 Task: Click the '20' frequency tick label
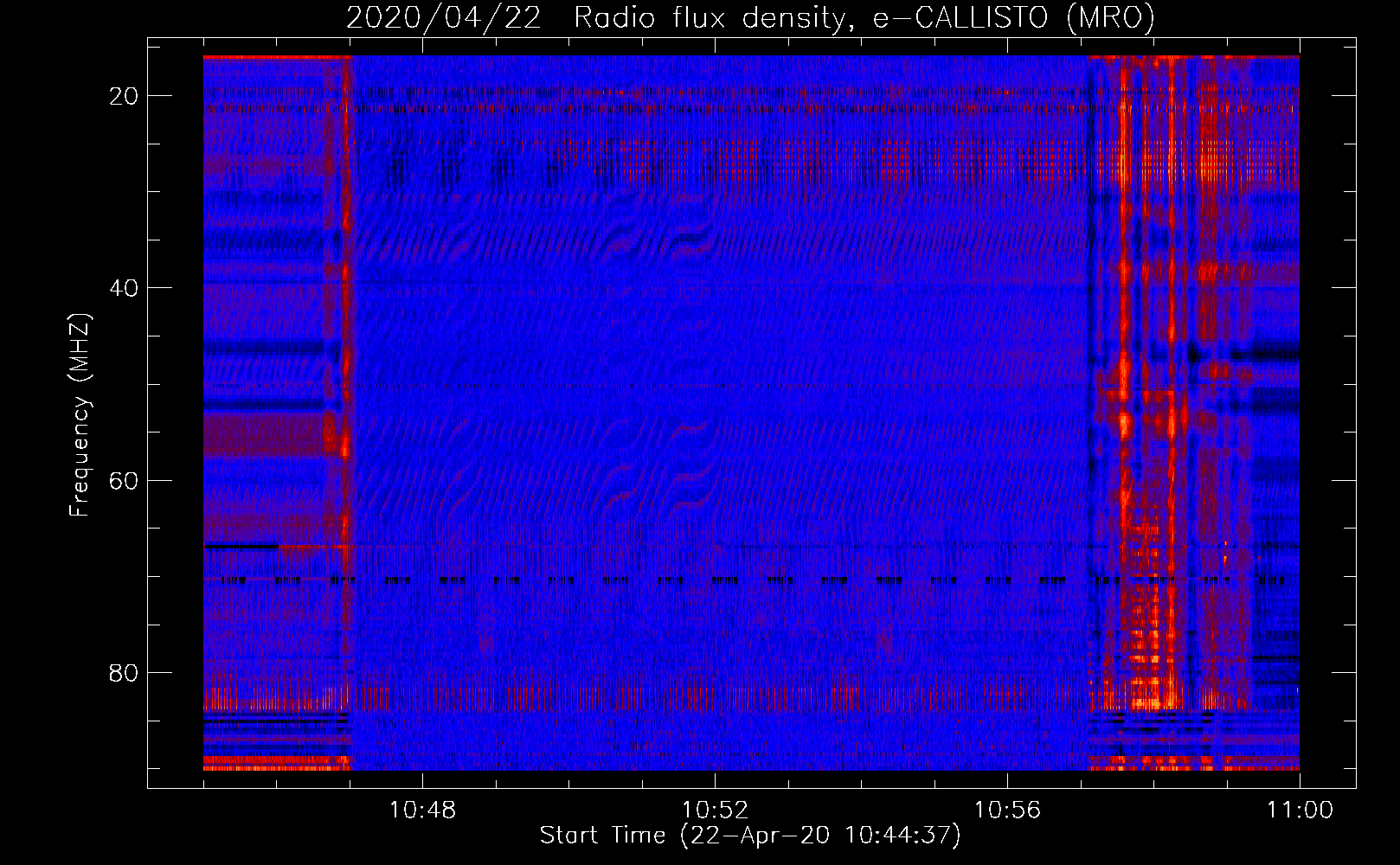124,96
